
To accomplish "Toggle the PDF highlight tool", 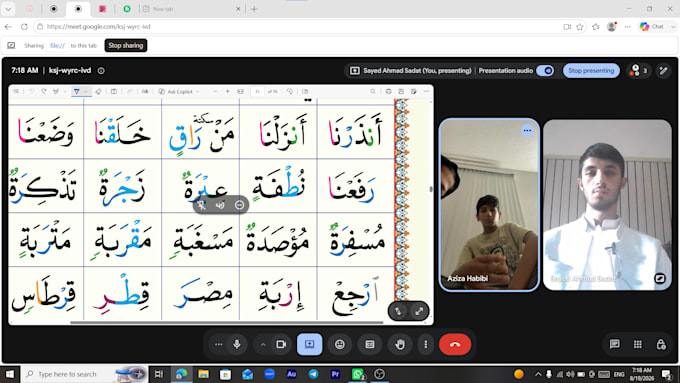I will pos(77,92).
